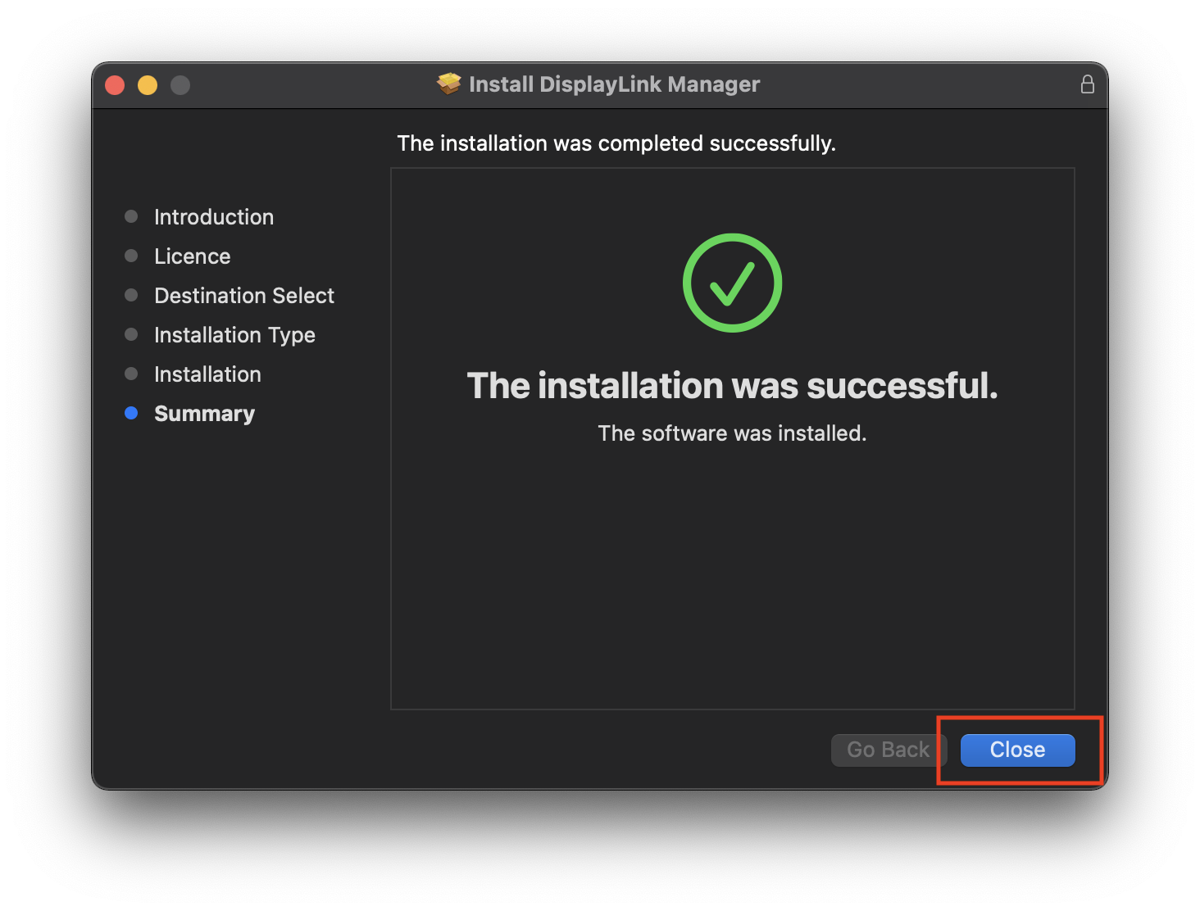This screenshot has height=911, width=1200.
Task: Click the grey disabled zoom window button
Action: tap(180, 85)
